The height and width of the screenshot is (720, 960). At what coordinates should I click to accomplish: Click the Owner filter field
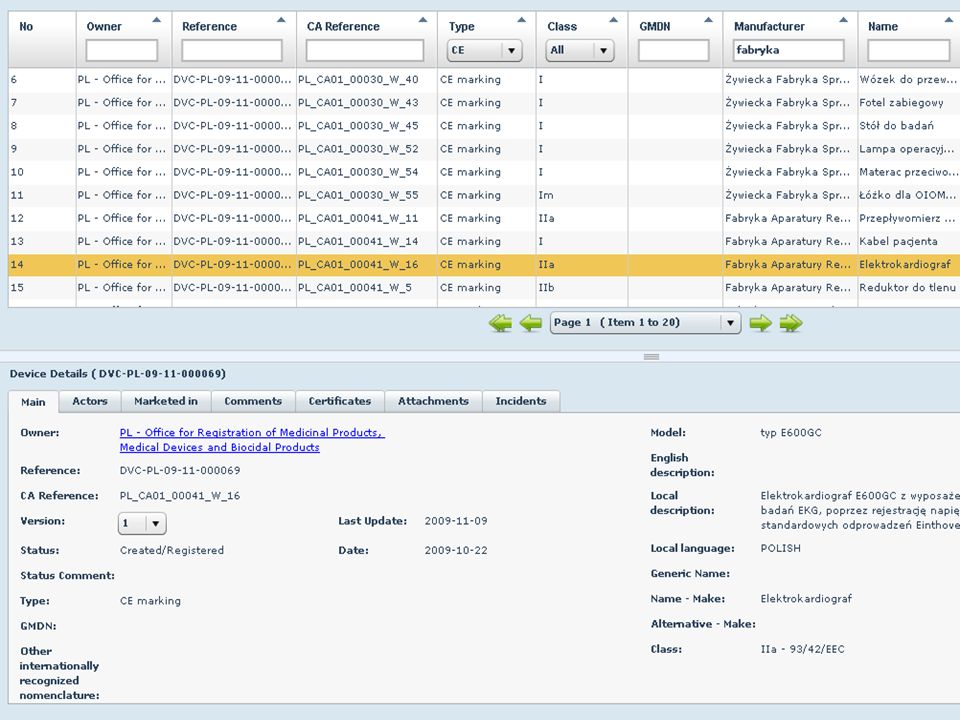point(122,50)
